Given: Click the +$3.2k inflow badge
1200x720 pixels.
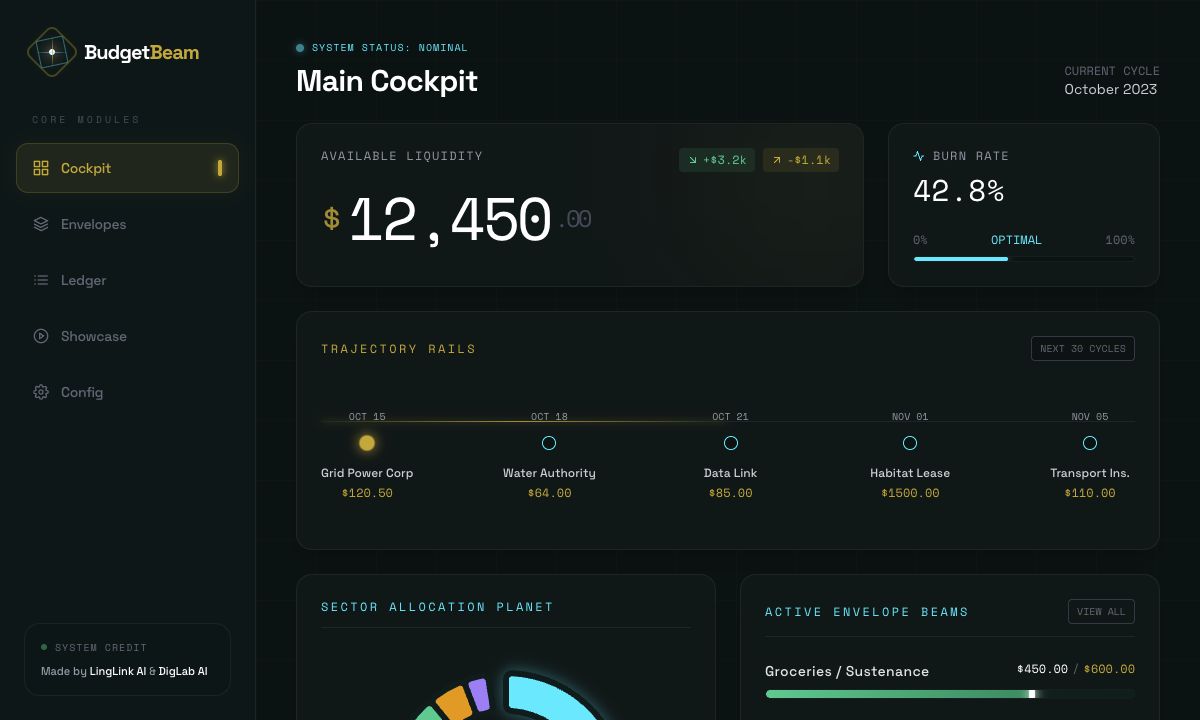Looking at the screenshot, I should click(717, 160).
